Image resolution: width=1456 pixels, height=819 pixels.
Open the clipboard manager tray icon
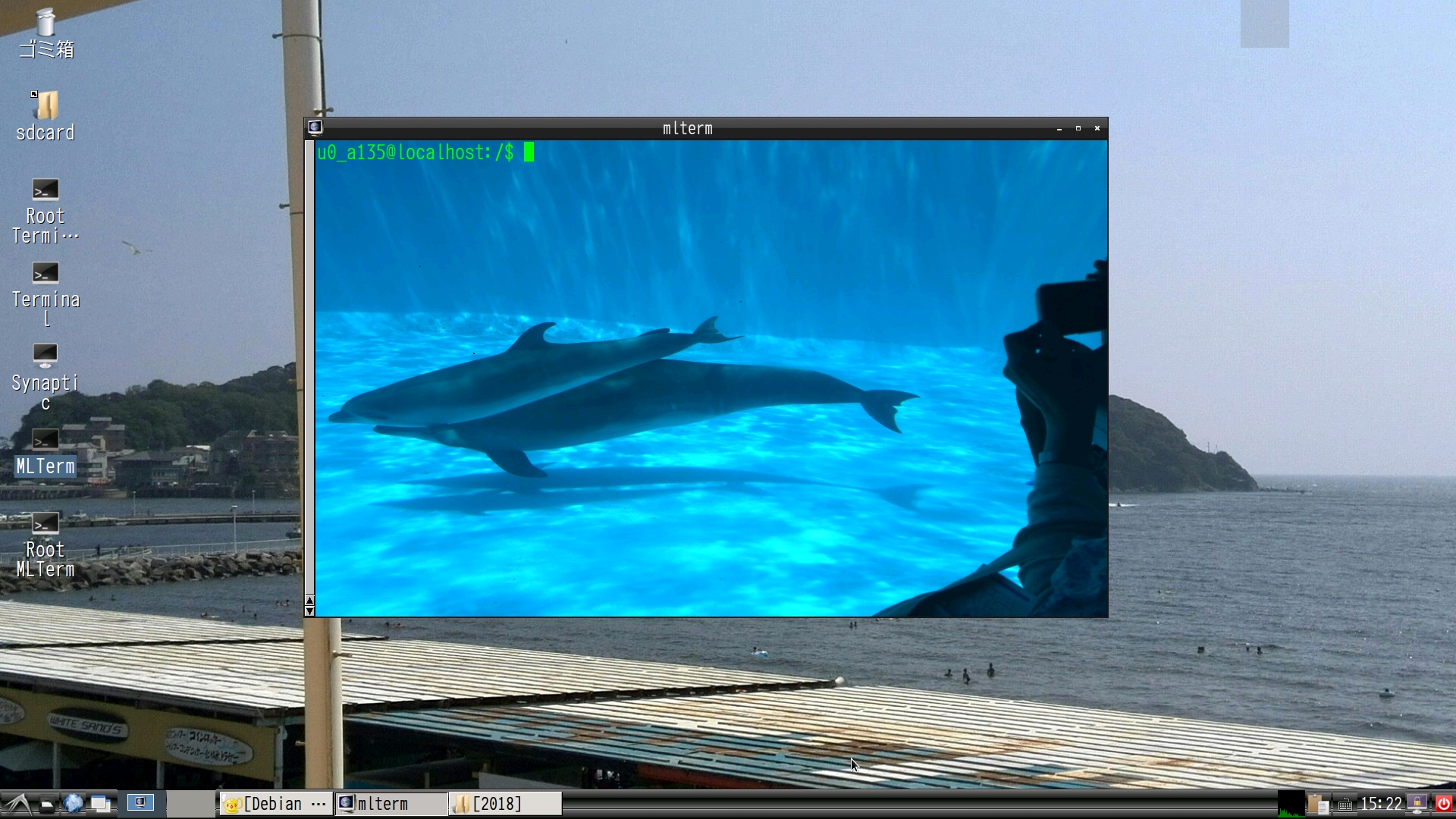pyautogui.click(x=1318, y=804)
